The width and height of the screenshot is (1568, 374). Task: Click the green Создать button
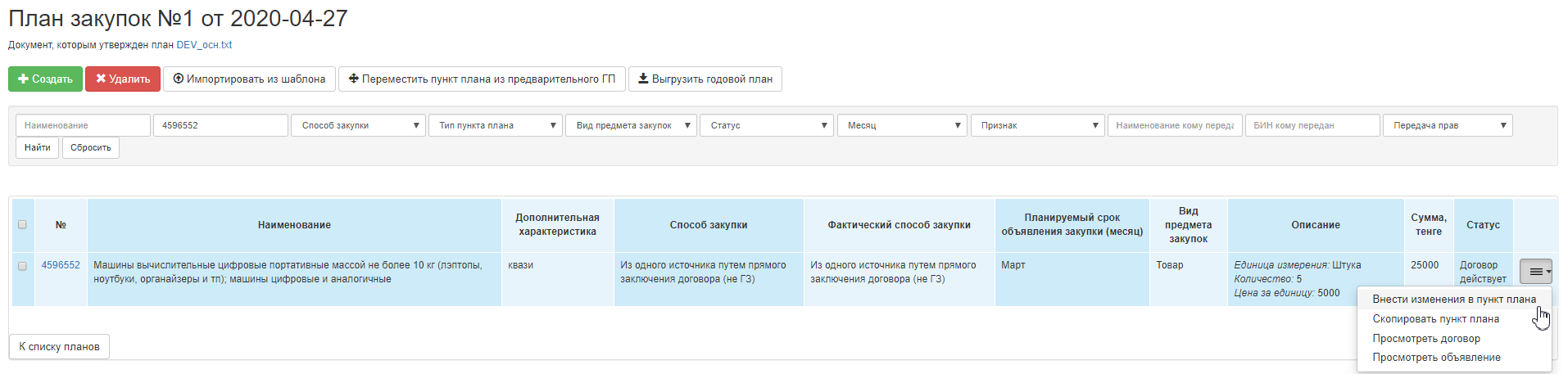[45, 79]
